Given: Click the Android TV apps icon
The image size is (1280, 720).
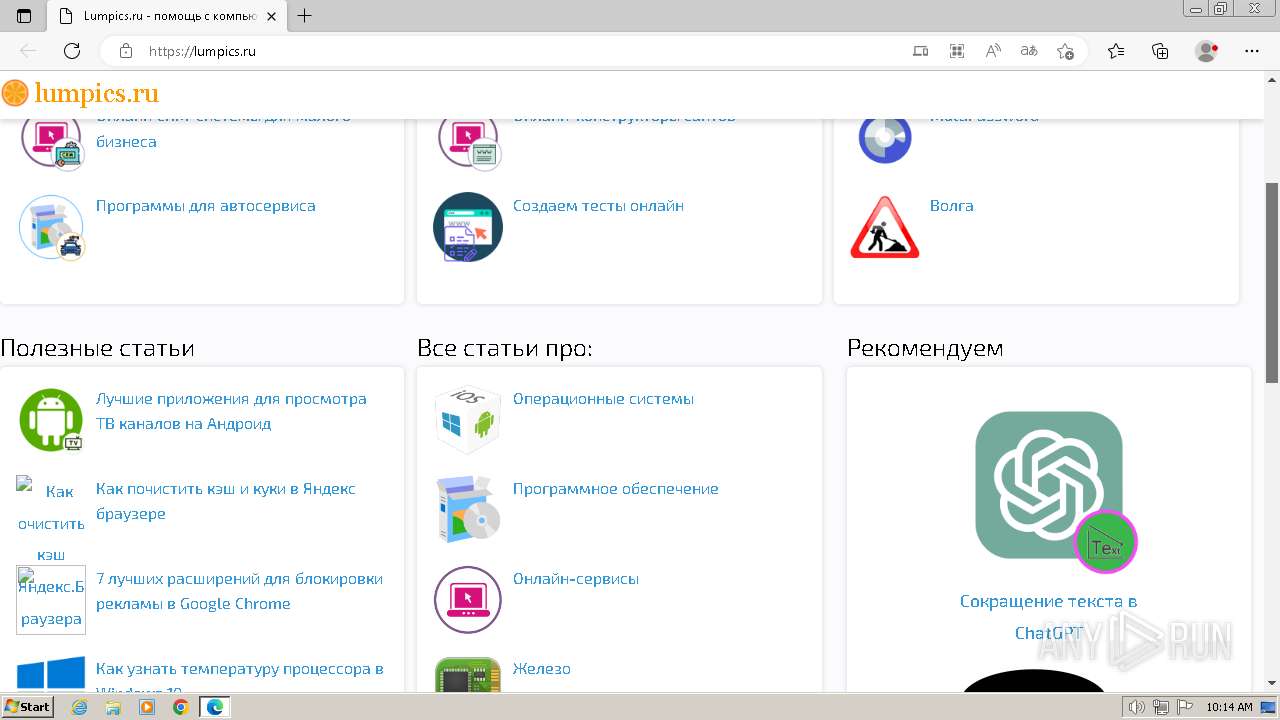Looking at the screenshot, I should [x=51, y=420].
